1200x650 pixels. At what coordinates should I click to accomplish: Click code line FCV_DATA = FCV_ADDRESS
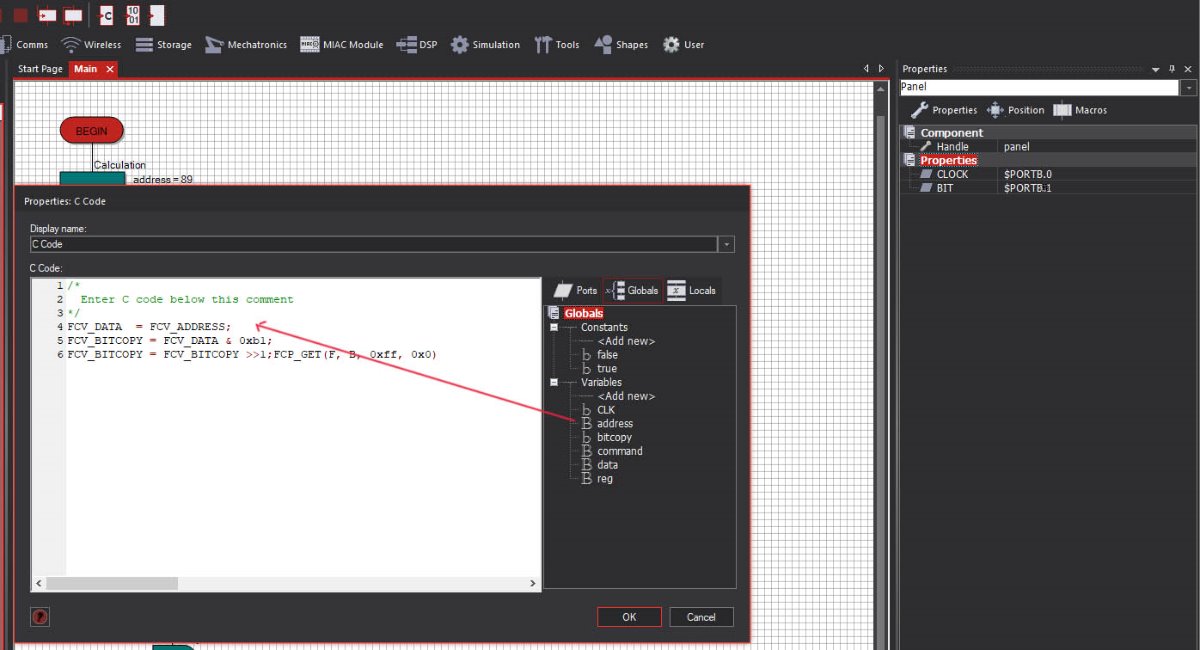[x=149, y=327]
